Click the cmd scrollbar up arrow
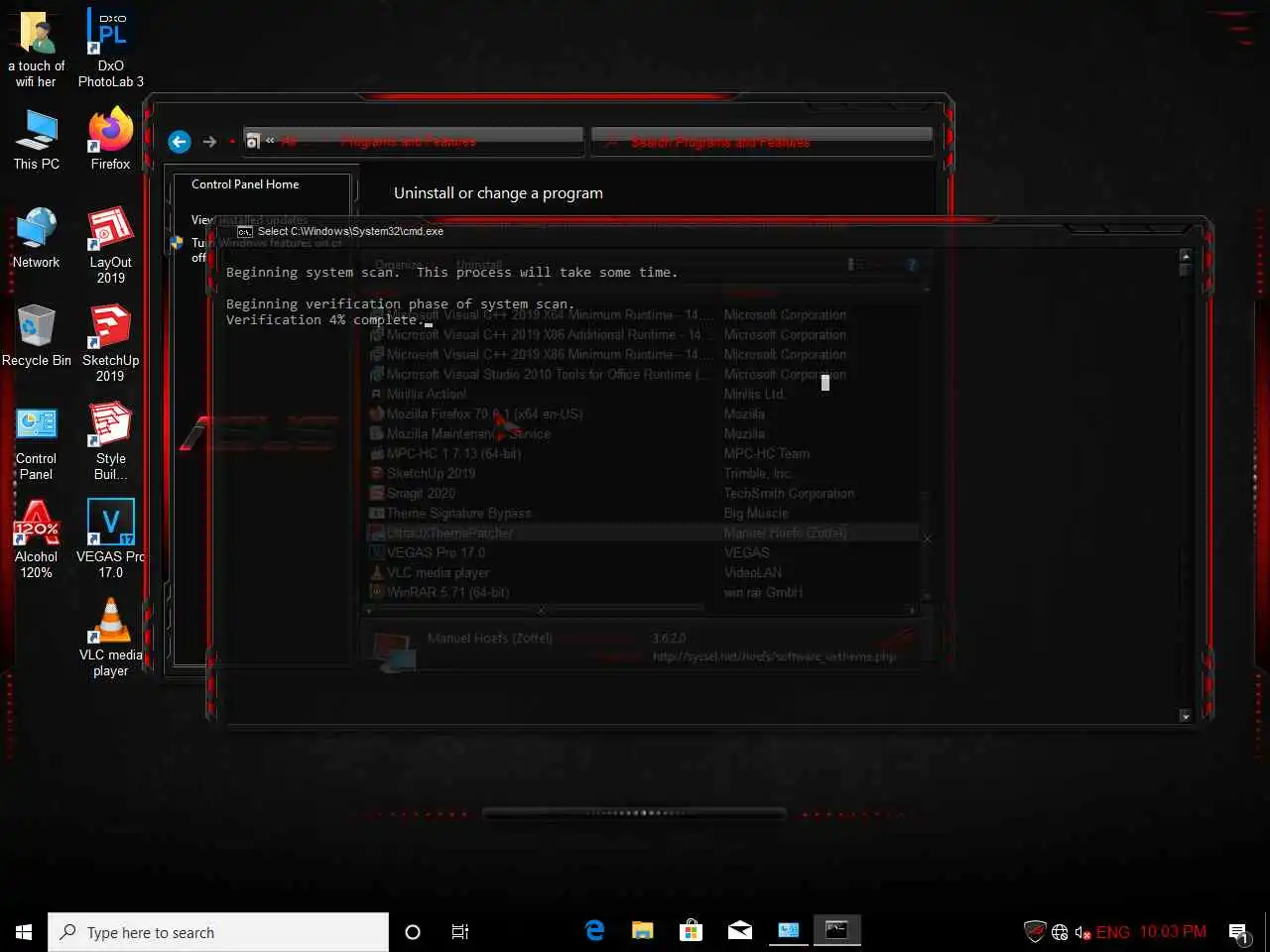This screenshot has height=952, width=1270. [1185, 257]
